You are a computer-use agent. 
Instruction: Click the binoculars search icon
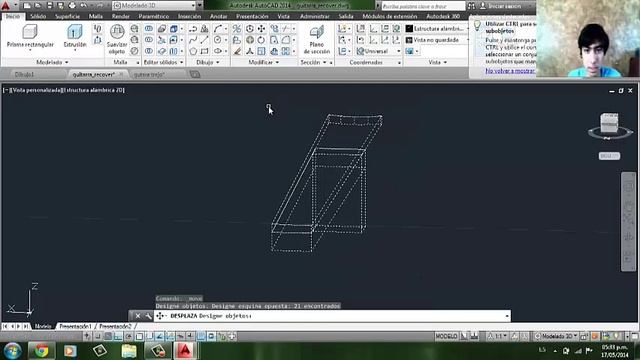click(471, 6)
